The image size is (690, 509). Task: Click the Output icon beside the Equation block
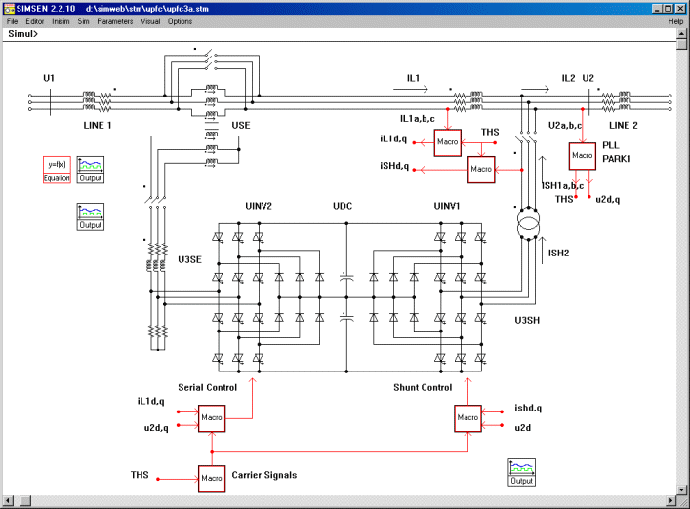91,170
